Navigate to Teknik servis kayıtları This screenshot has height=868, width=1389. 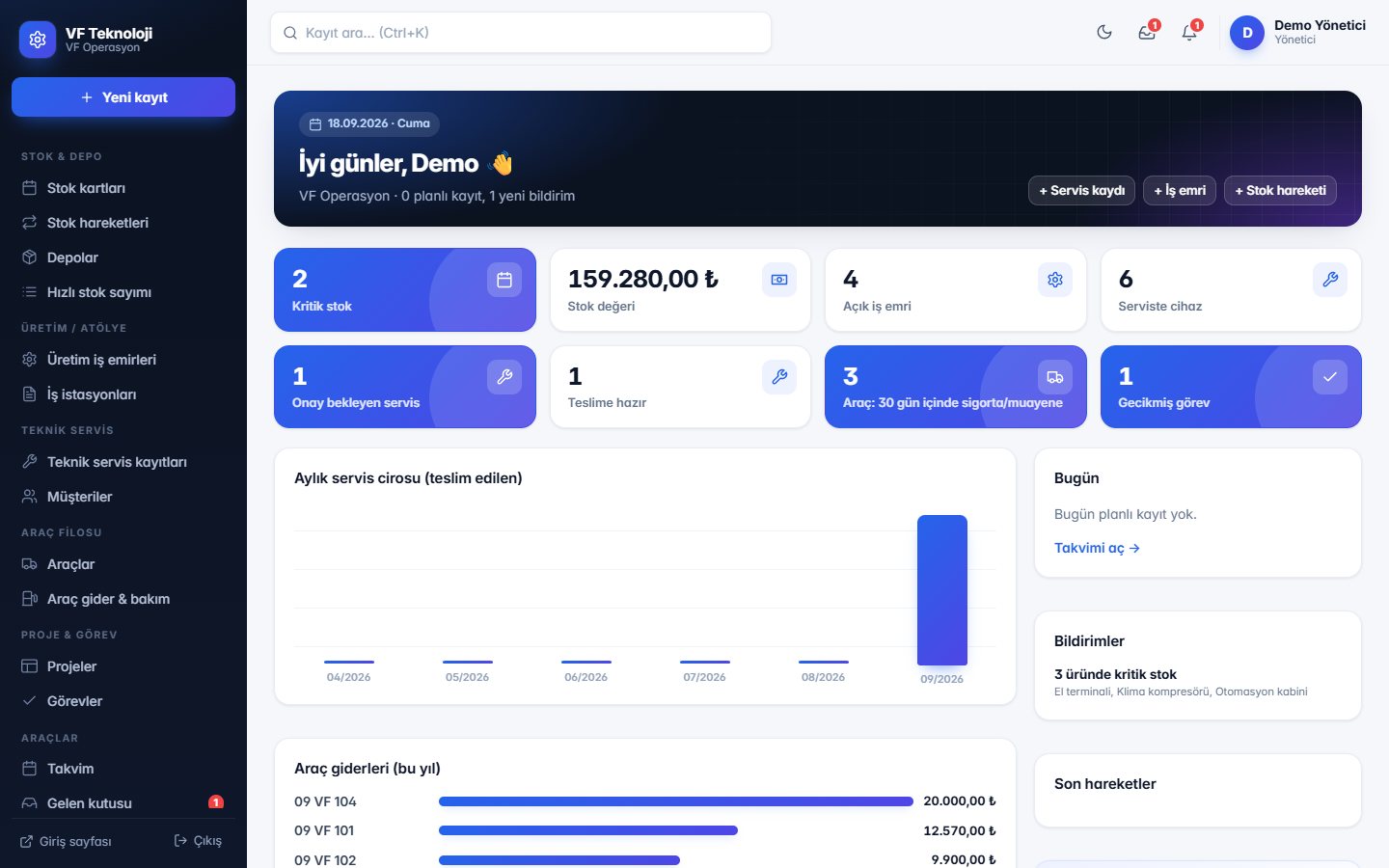tap(123, 462)
